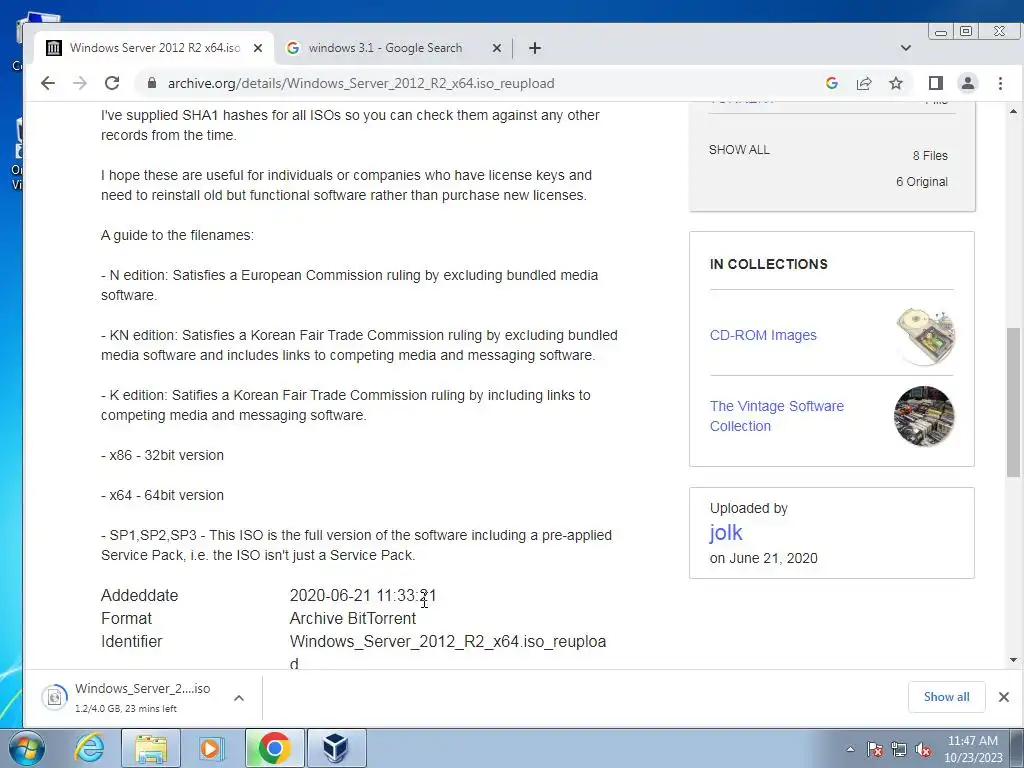Click the page scrollbar down arrow
The height and width of the screenshot is (768, 1024).
click(x=1013, y=660)
